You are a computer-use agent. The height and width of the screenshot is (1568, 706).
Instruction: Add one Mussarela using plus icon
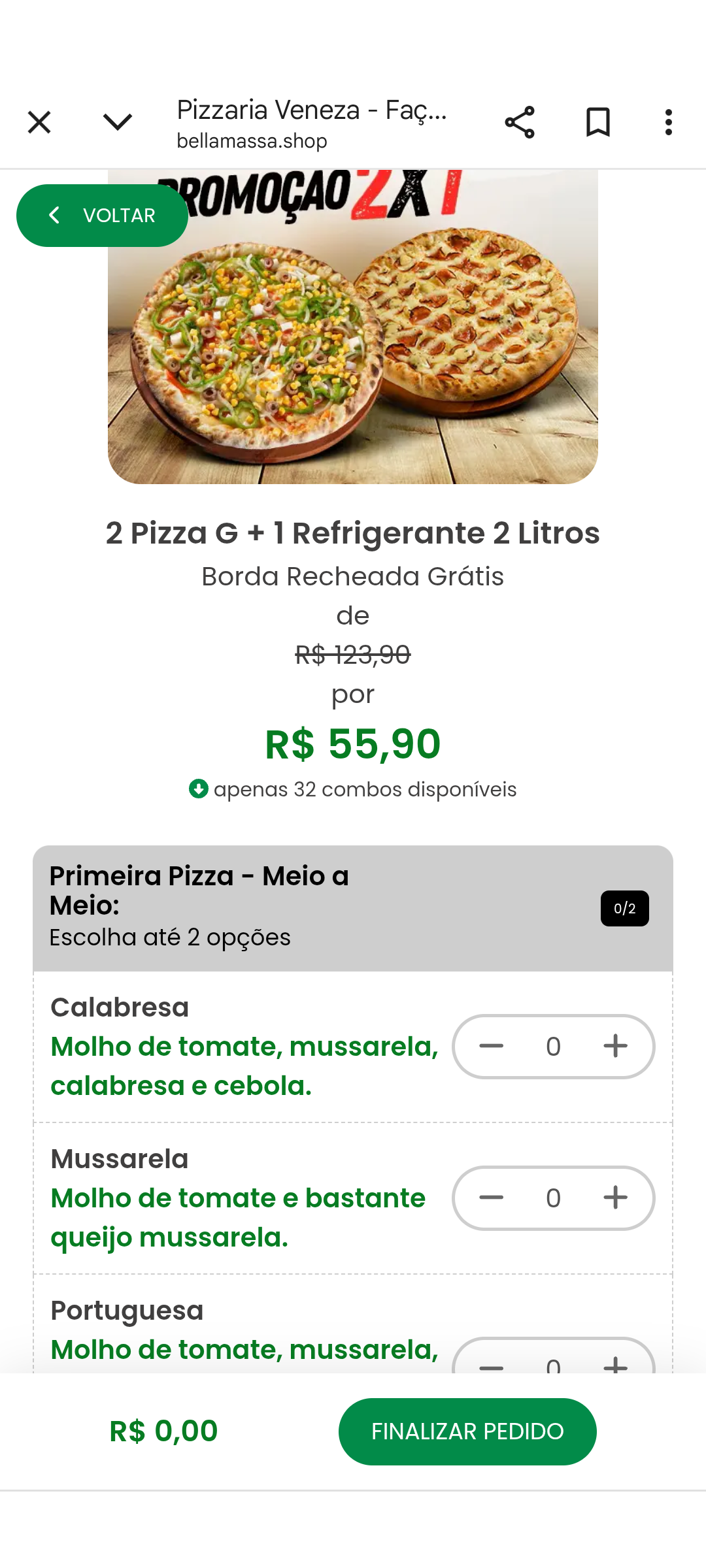(615, 1198)
